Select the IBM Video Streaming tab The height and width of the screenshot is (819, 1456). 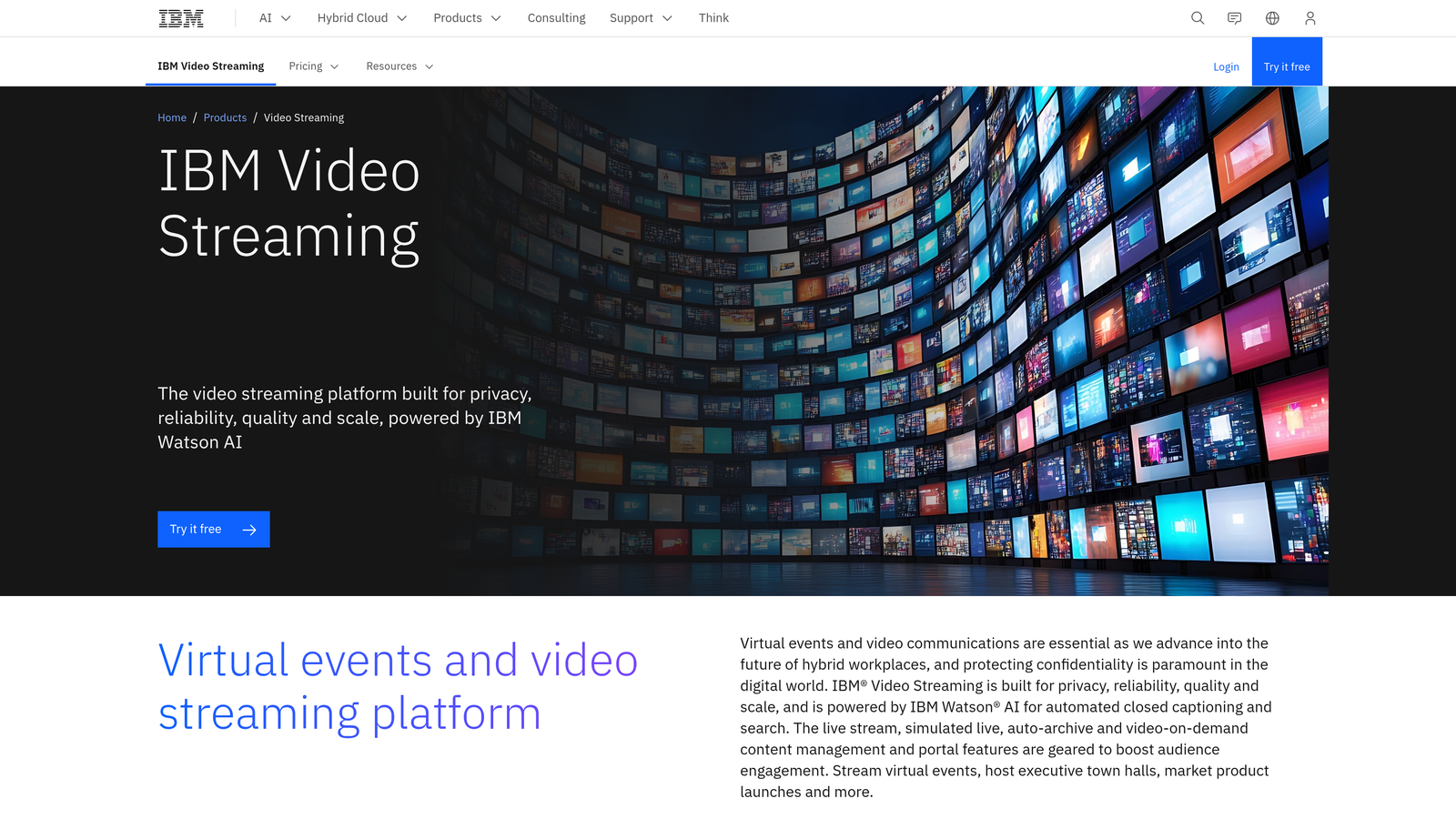point(210,66)
